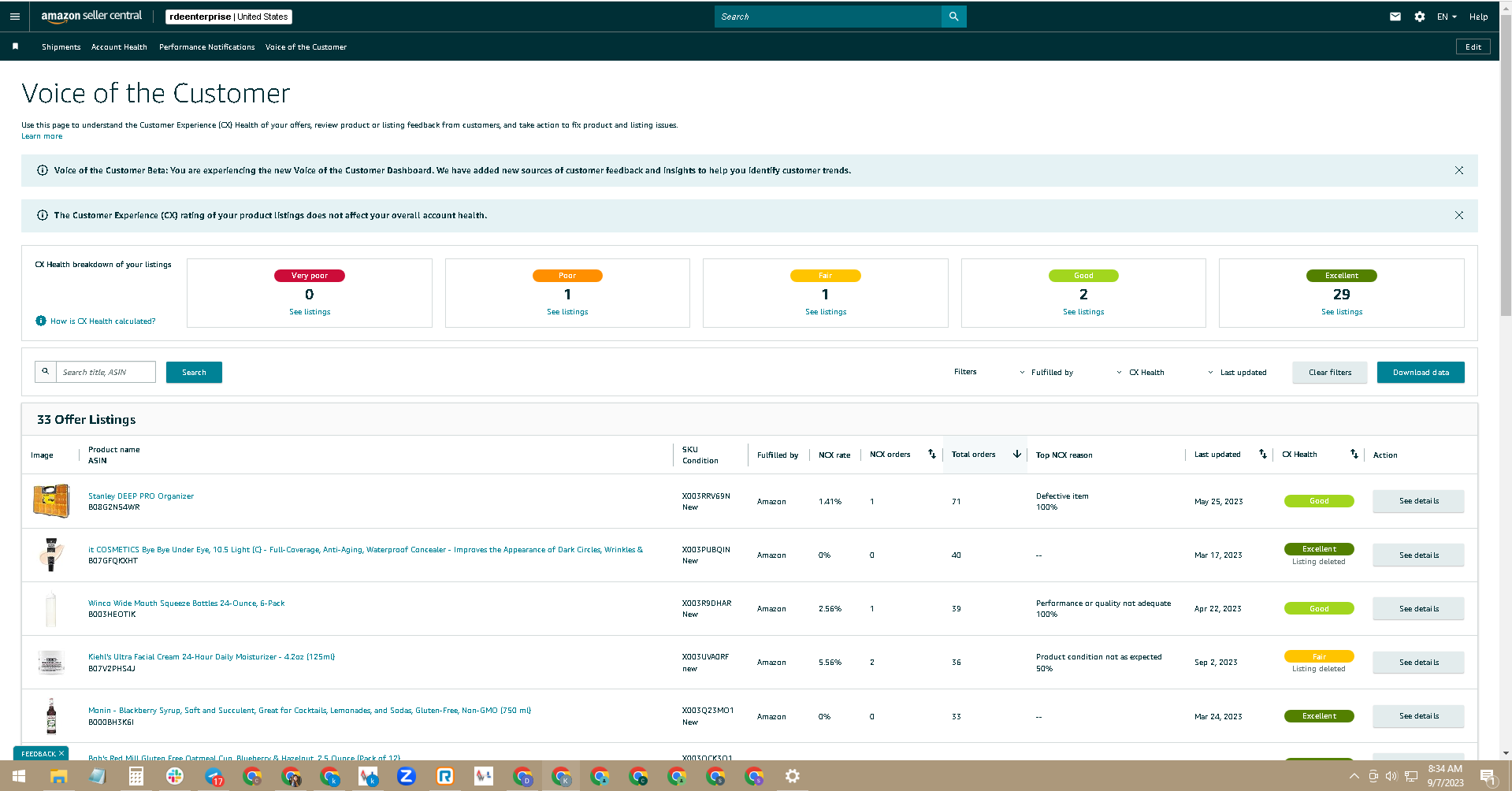The image size is (1512, 791).
Task: Open the EN language dropdown
Action: point(1447,17)
